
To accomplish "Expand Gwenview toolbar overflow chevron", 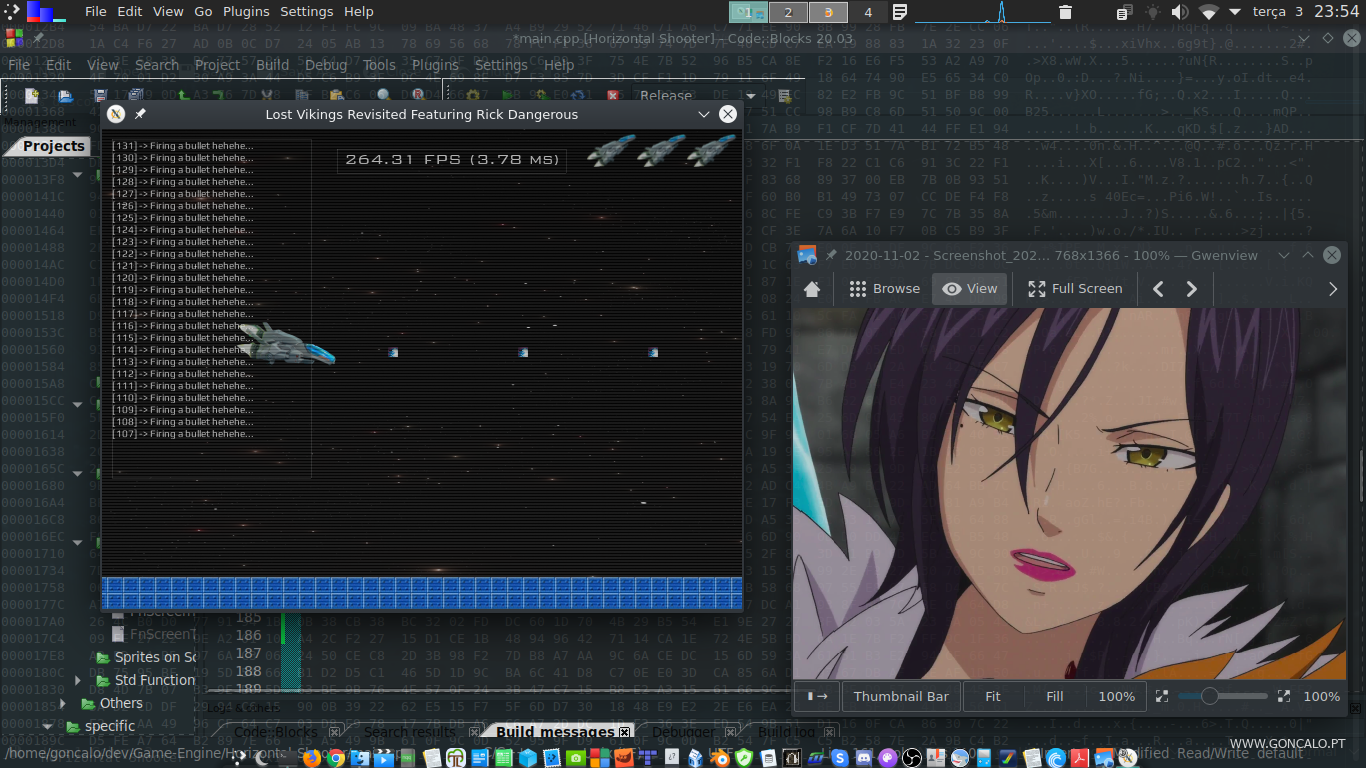I will click(1332, 289).
